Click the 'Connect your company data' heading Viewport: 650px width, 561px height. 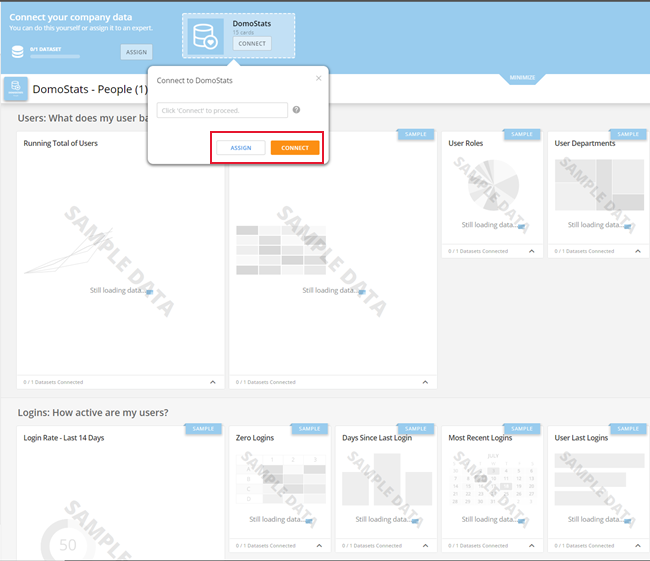(x=71, y=17)
